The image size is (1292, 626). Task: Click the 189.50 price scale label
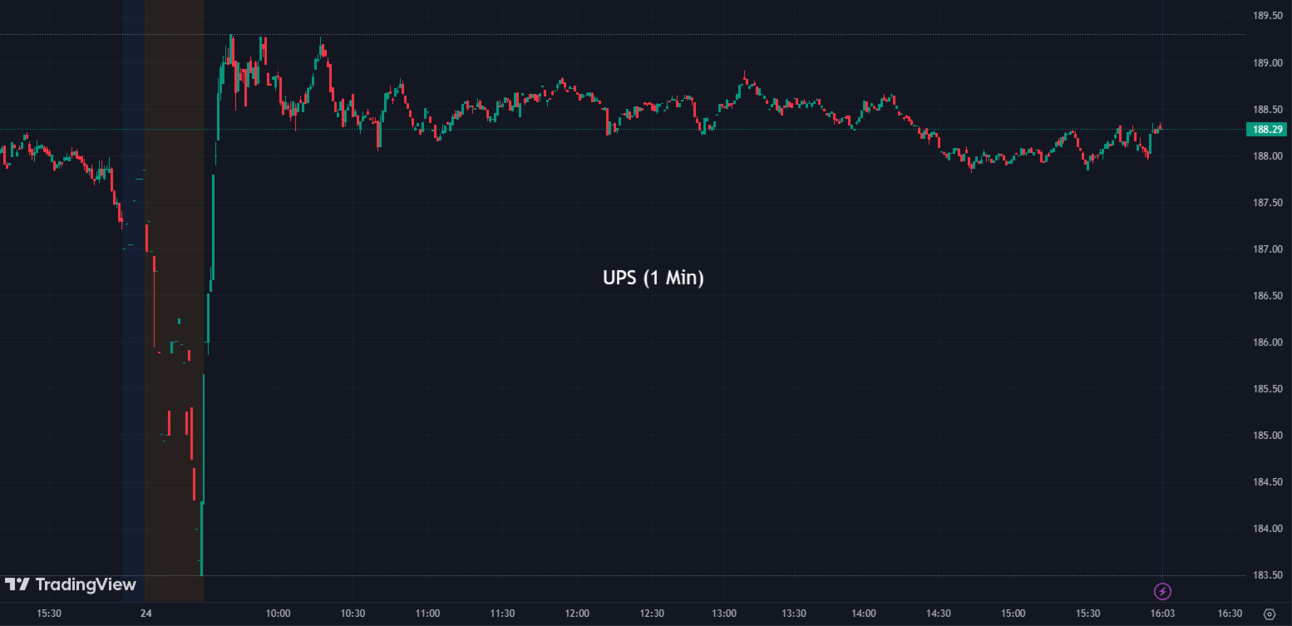coord(1268,16)
